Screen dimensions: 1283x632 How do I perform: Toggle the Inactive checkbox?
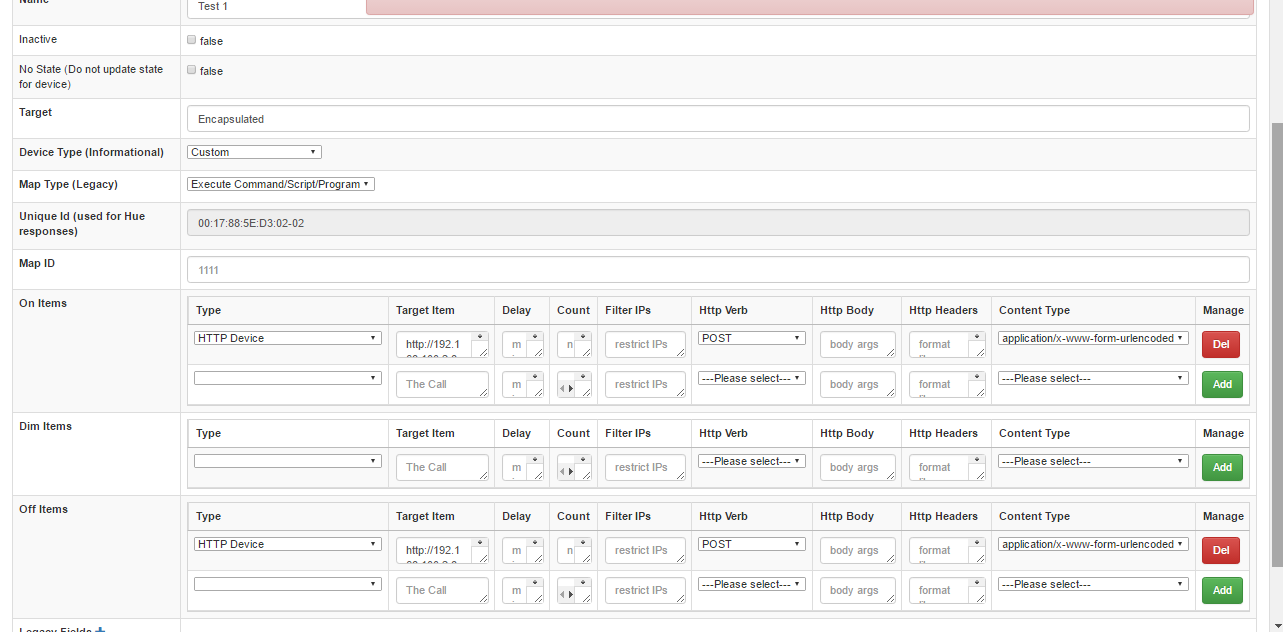pyautogui.click(x=191, y=40)
